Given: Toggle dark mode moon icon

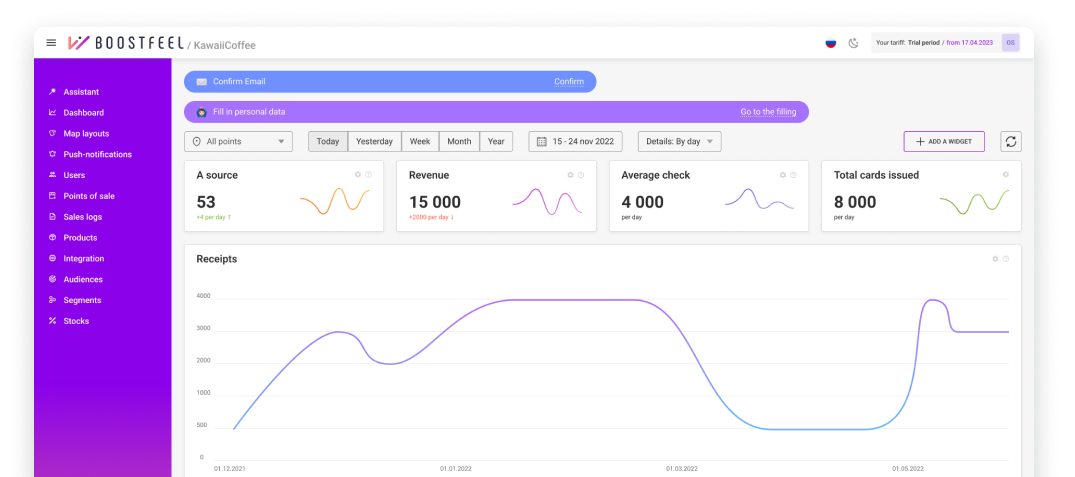Looking at the screenshot, I should click(x=854, y=43).
